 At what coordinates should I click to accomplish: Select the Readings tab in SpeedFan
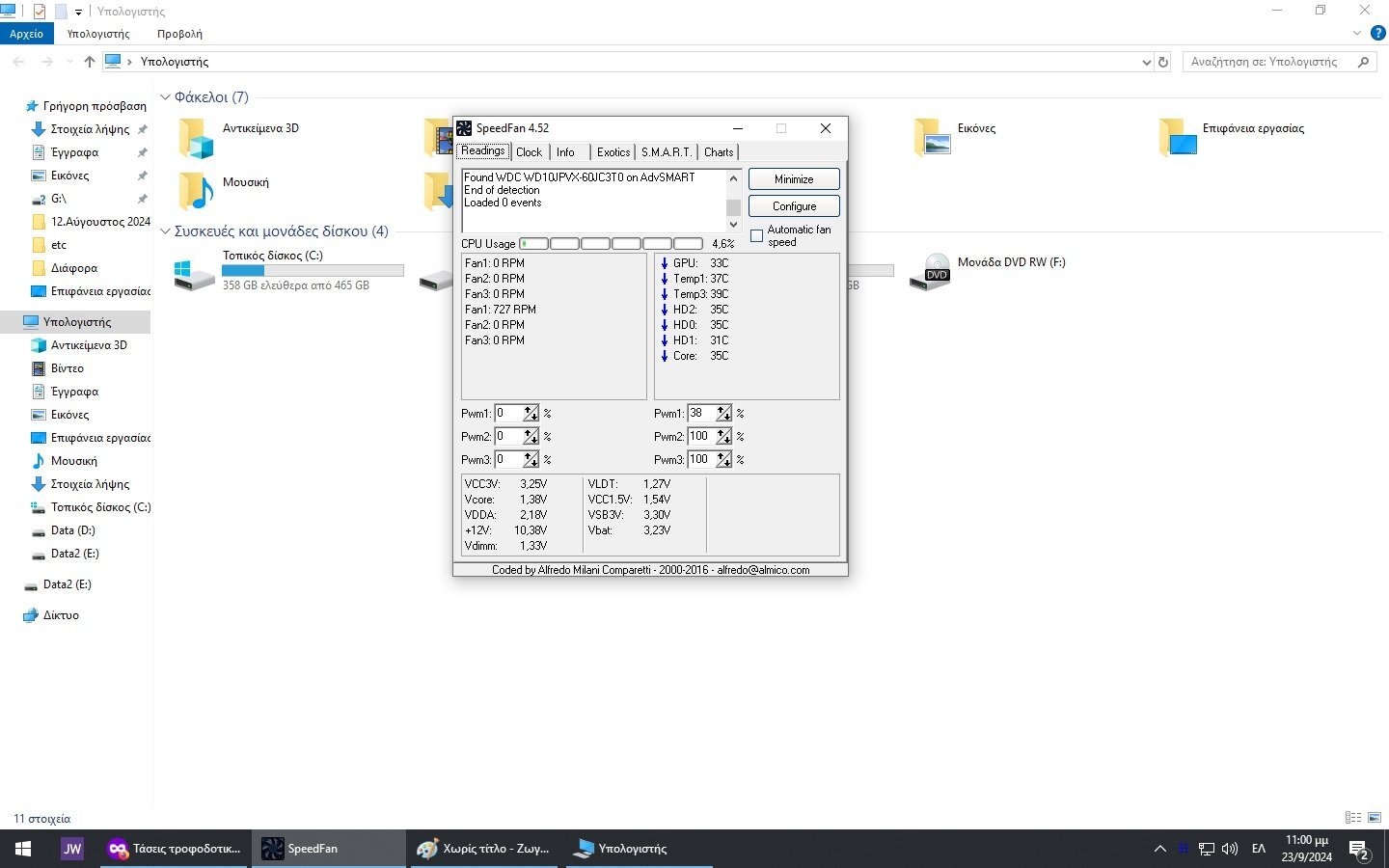pyautogui.click(x=483, y=151)
